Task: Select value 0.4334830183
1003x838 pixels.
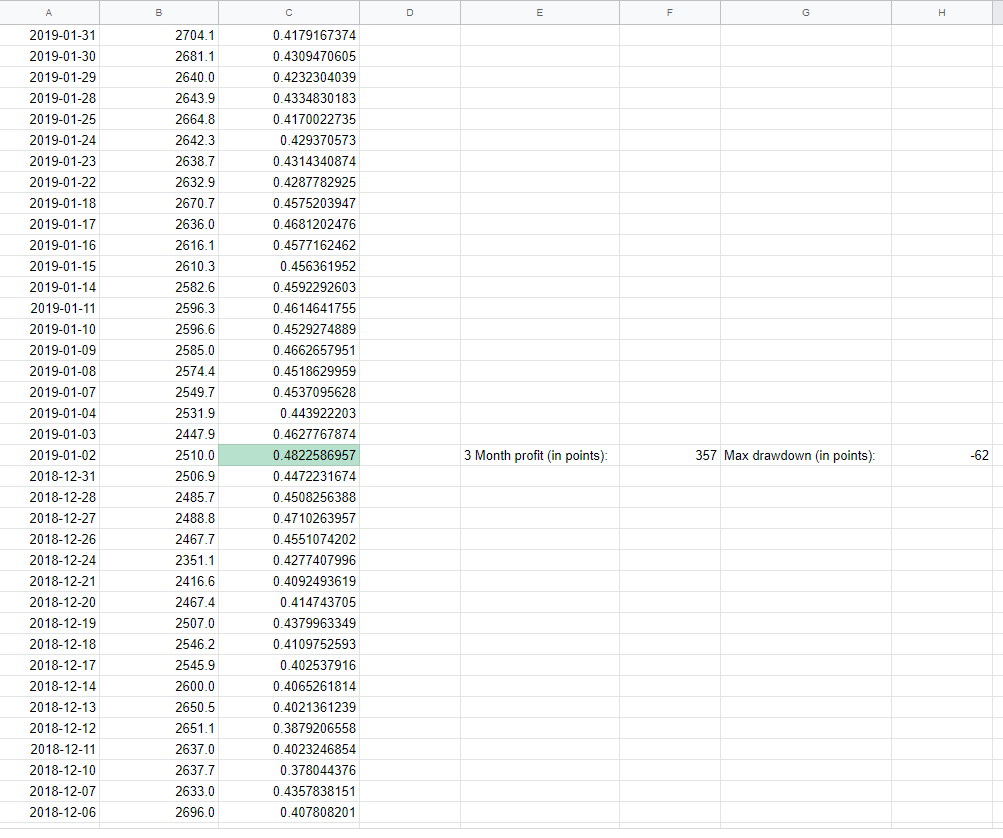Action: click(x=288, y=99)
